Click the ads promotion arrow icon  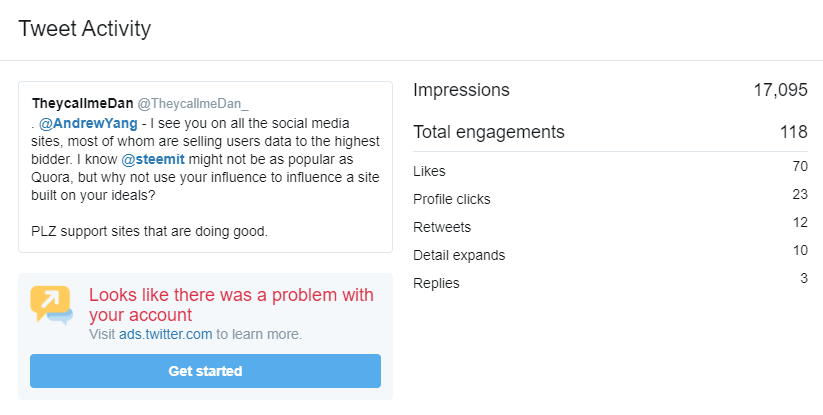tap(51, 304)
